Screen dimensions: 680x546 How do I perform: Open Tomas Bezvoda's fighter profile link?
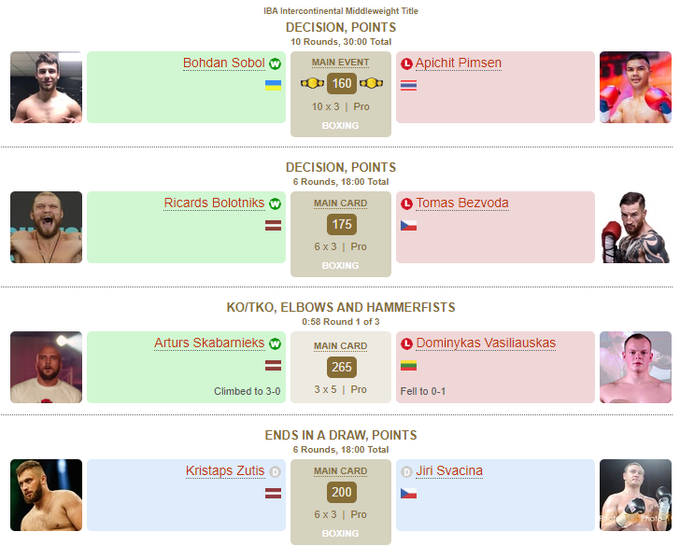pyautogui.click(x=462, y=203)
